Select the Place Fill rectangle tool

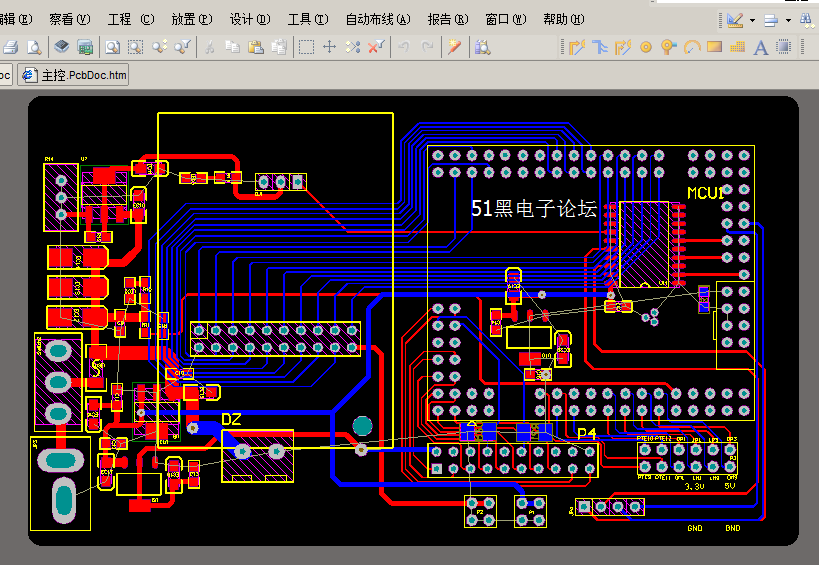click(x=715, y=47)
